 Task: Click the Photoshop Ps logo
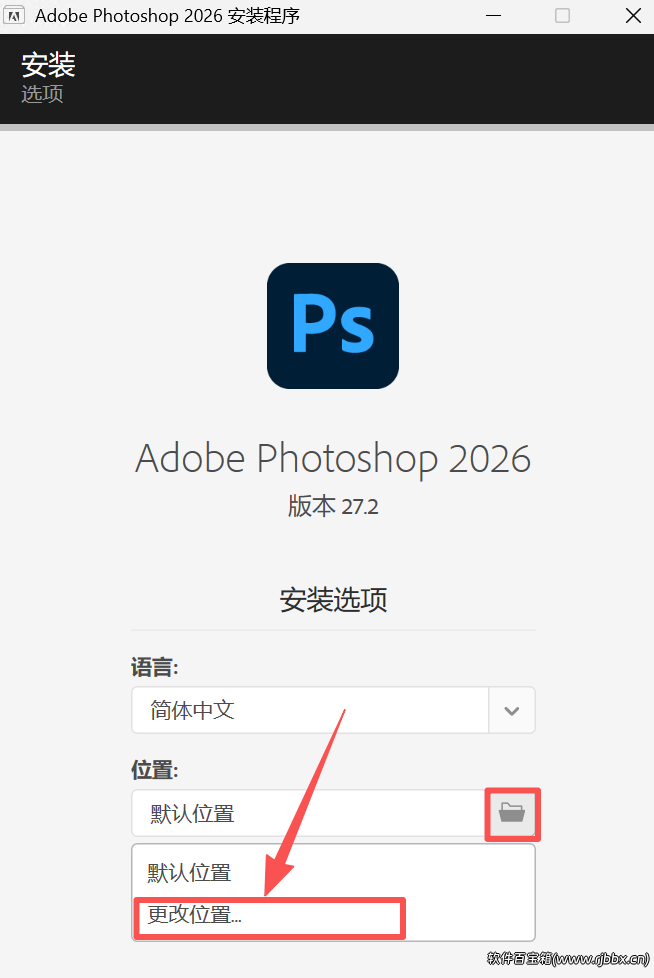tap(333, 326)
